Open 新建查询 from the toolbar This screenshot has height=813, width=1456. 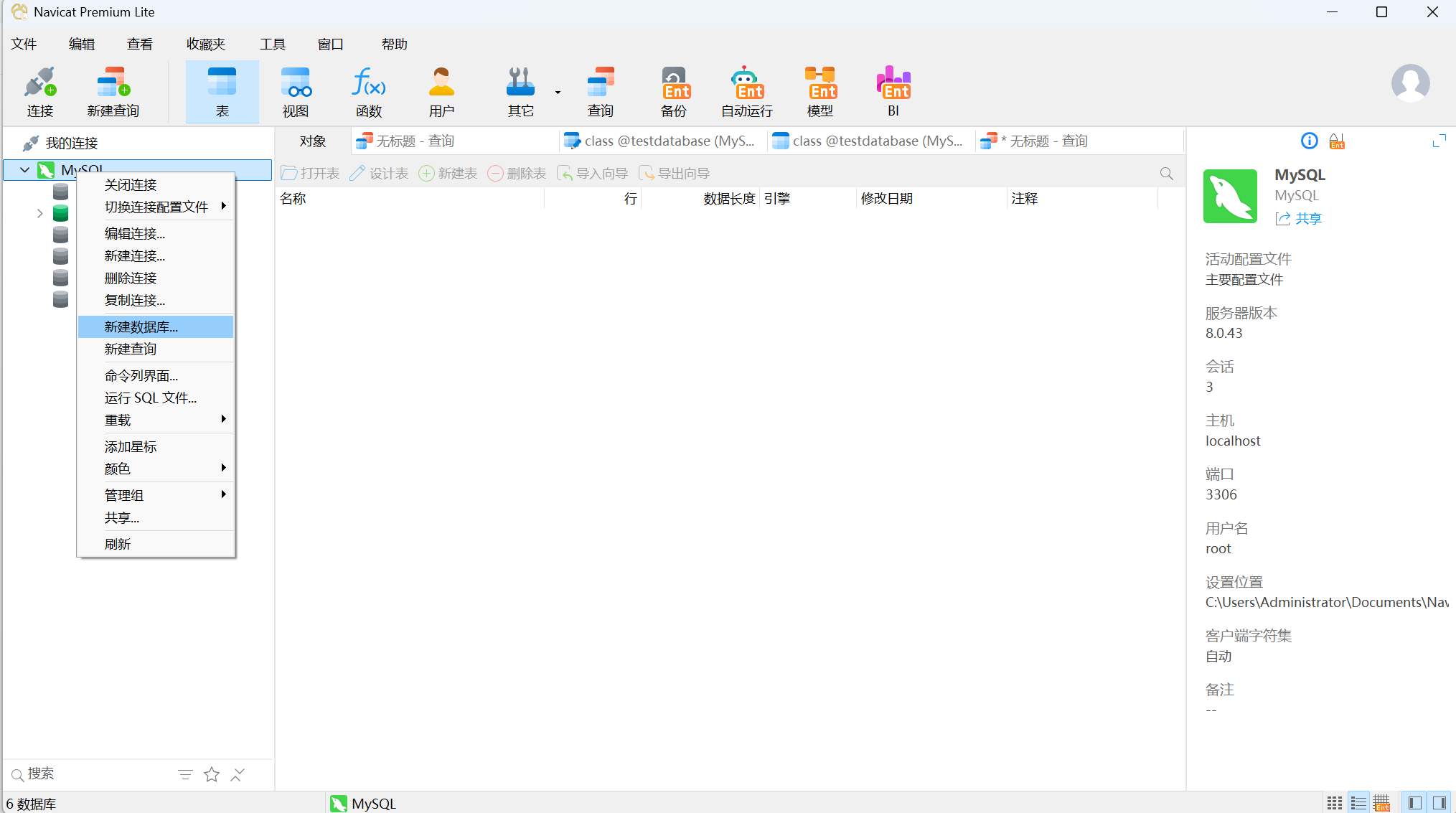click(x=113, y=92)
